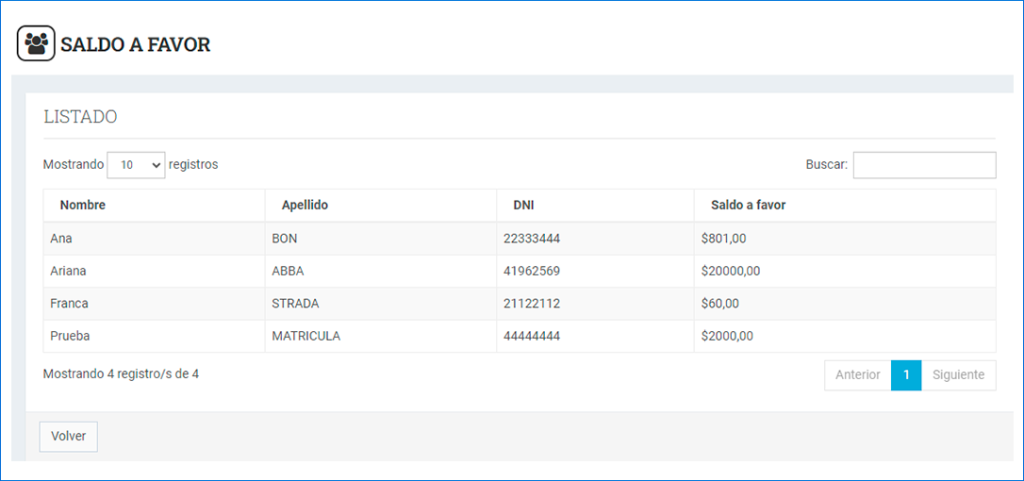
Task: Click DNI cell 41962569
Action: pyautogui.click(x=531, y=271)
